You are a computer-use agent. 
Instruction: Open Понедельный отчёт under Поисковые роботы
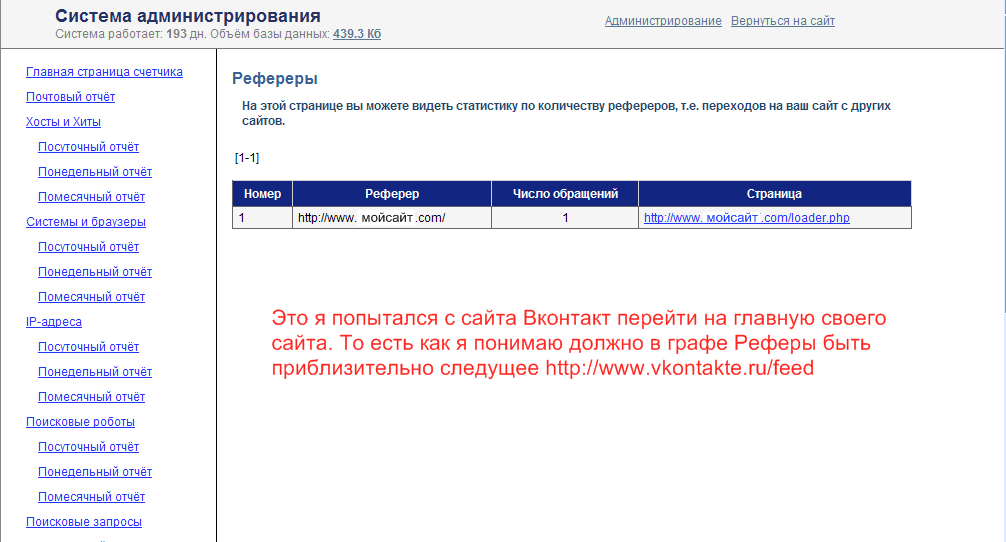click(94, 472)
